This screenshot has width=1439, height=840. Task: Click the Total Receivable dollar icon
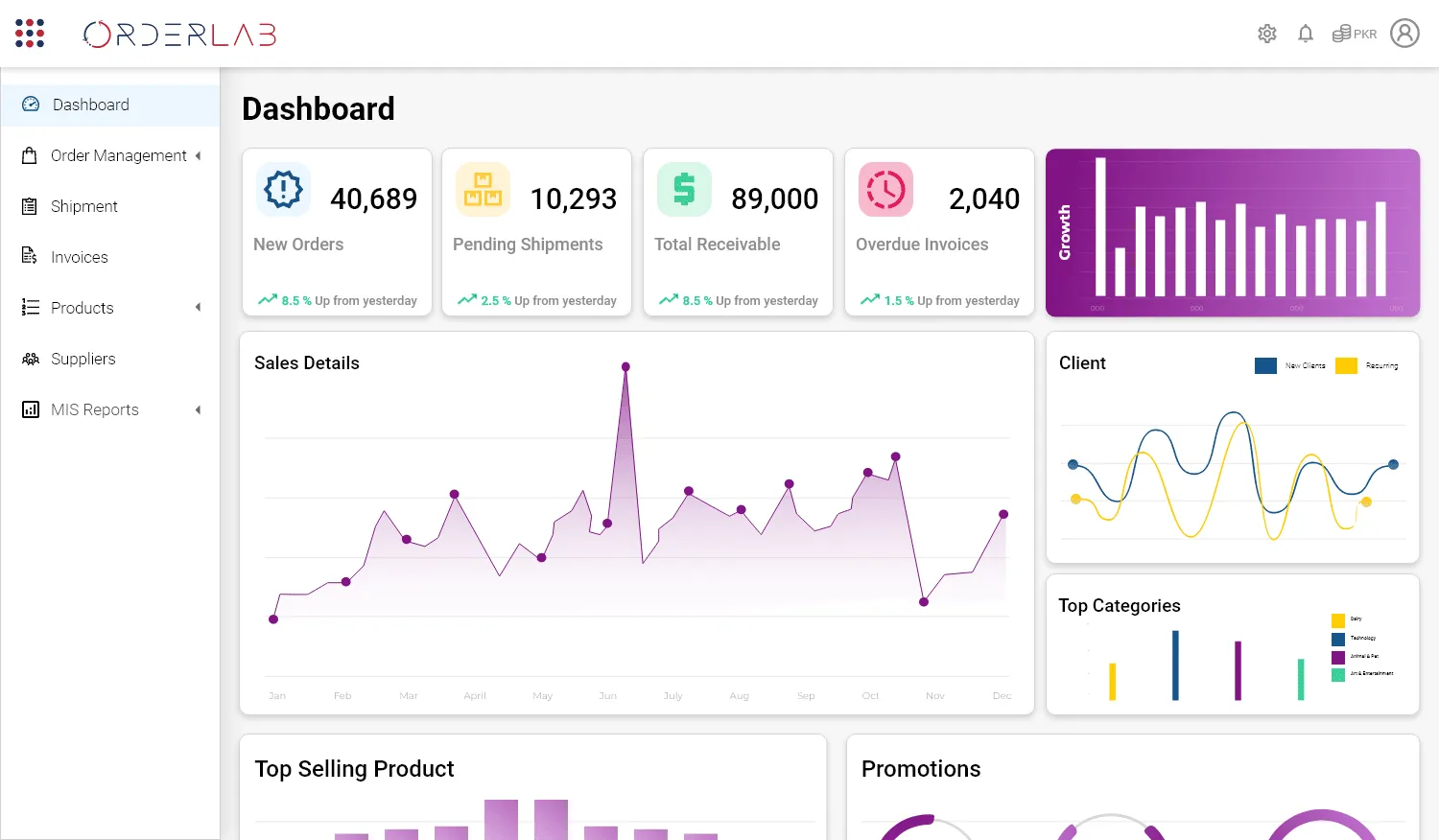coord(684,189)
